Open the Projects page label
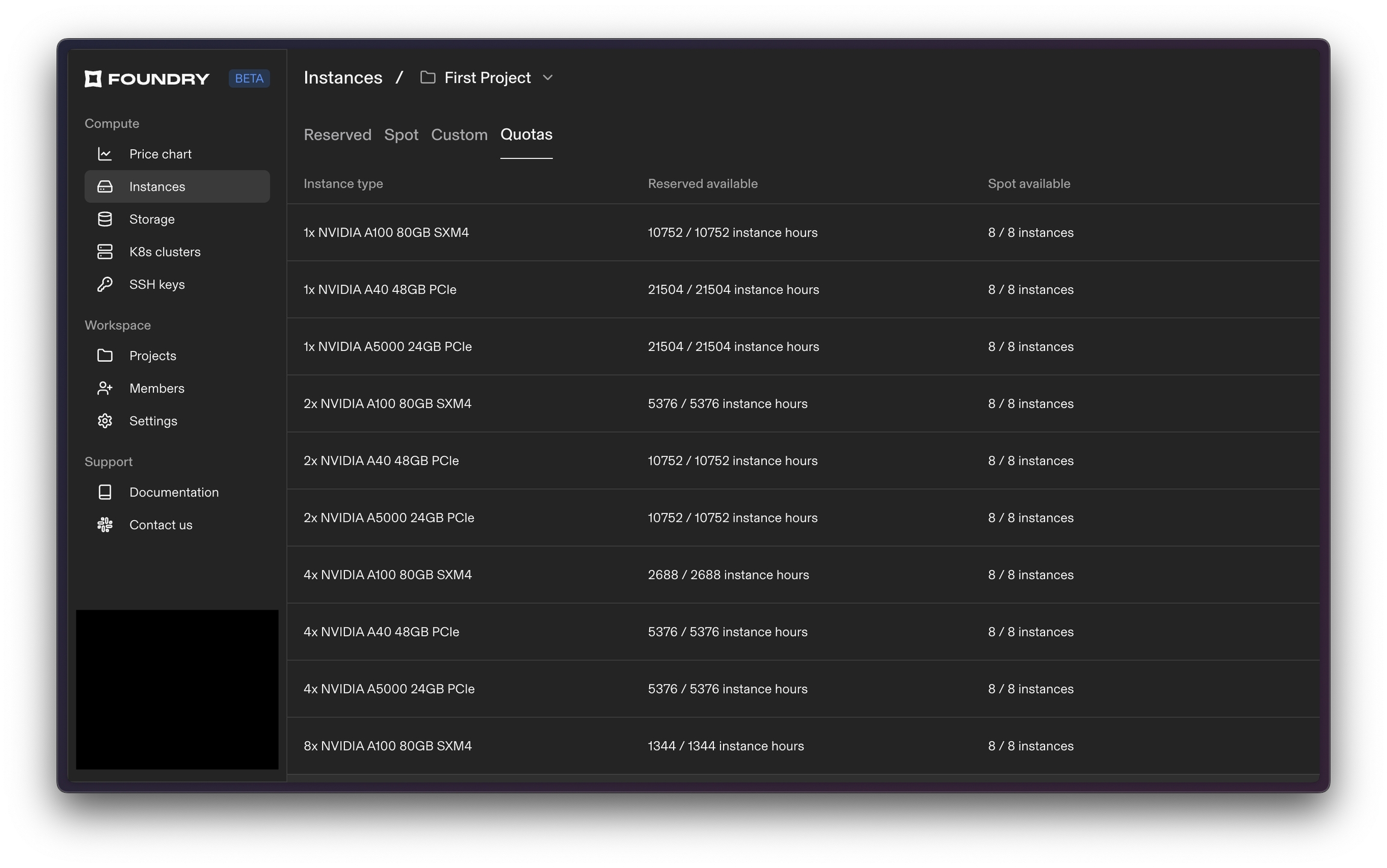Image resolution: width=1387 pixels, height=868 pixels. (153, 356)
